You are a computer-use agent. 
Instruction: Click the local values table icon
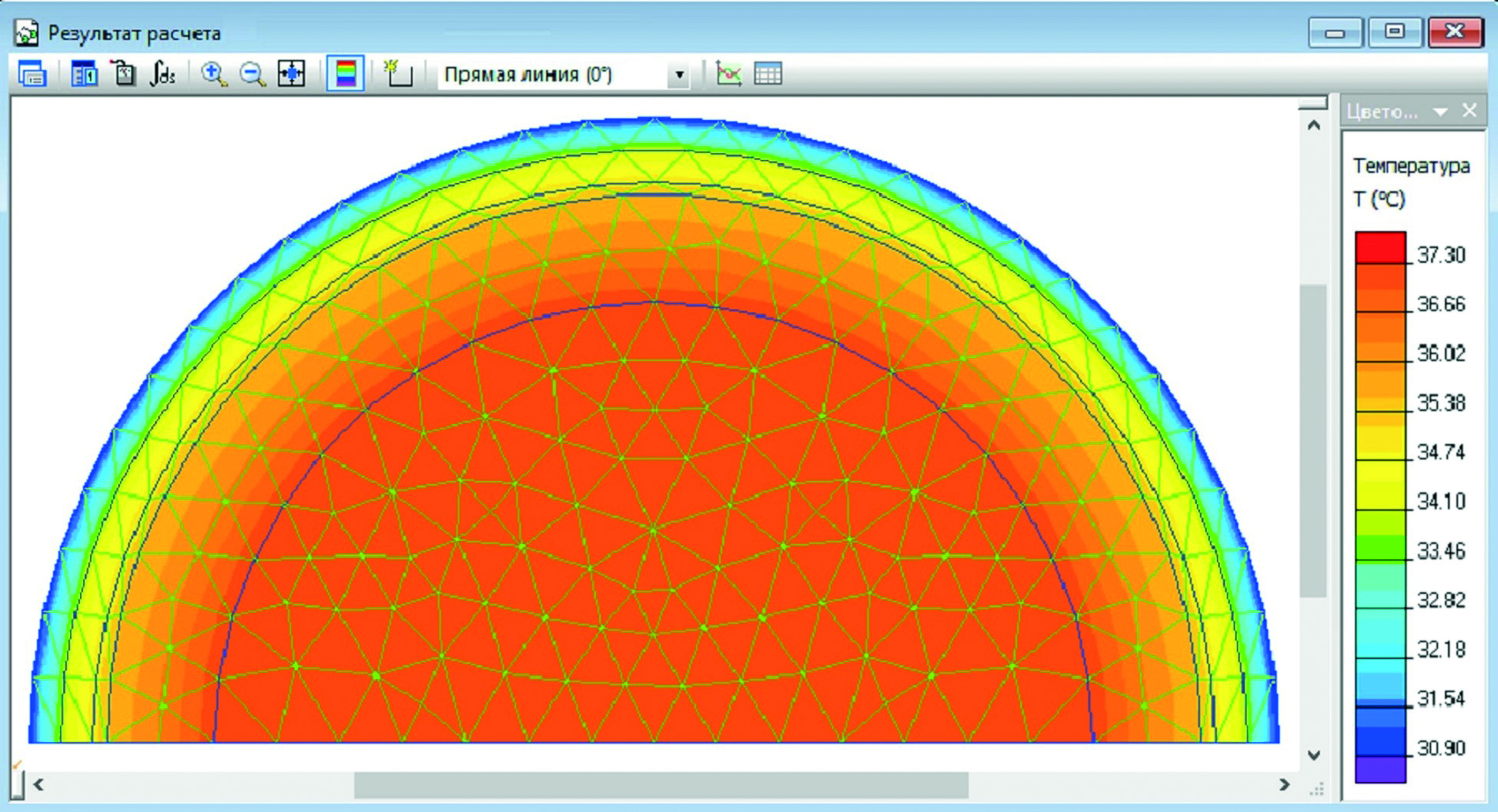pyautogui.click(x=84, y=75)
